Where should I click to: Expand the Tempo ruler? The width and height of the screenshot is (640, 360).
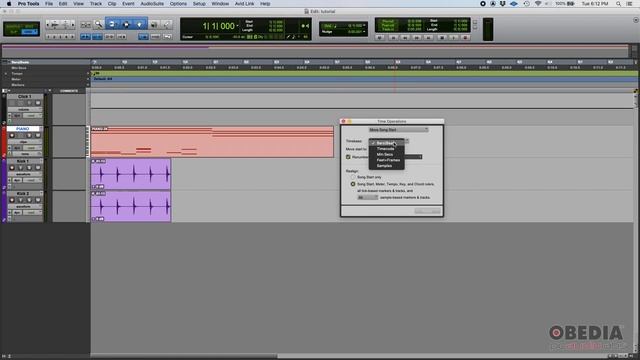pyautogui.click(x=6, y=74)
